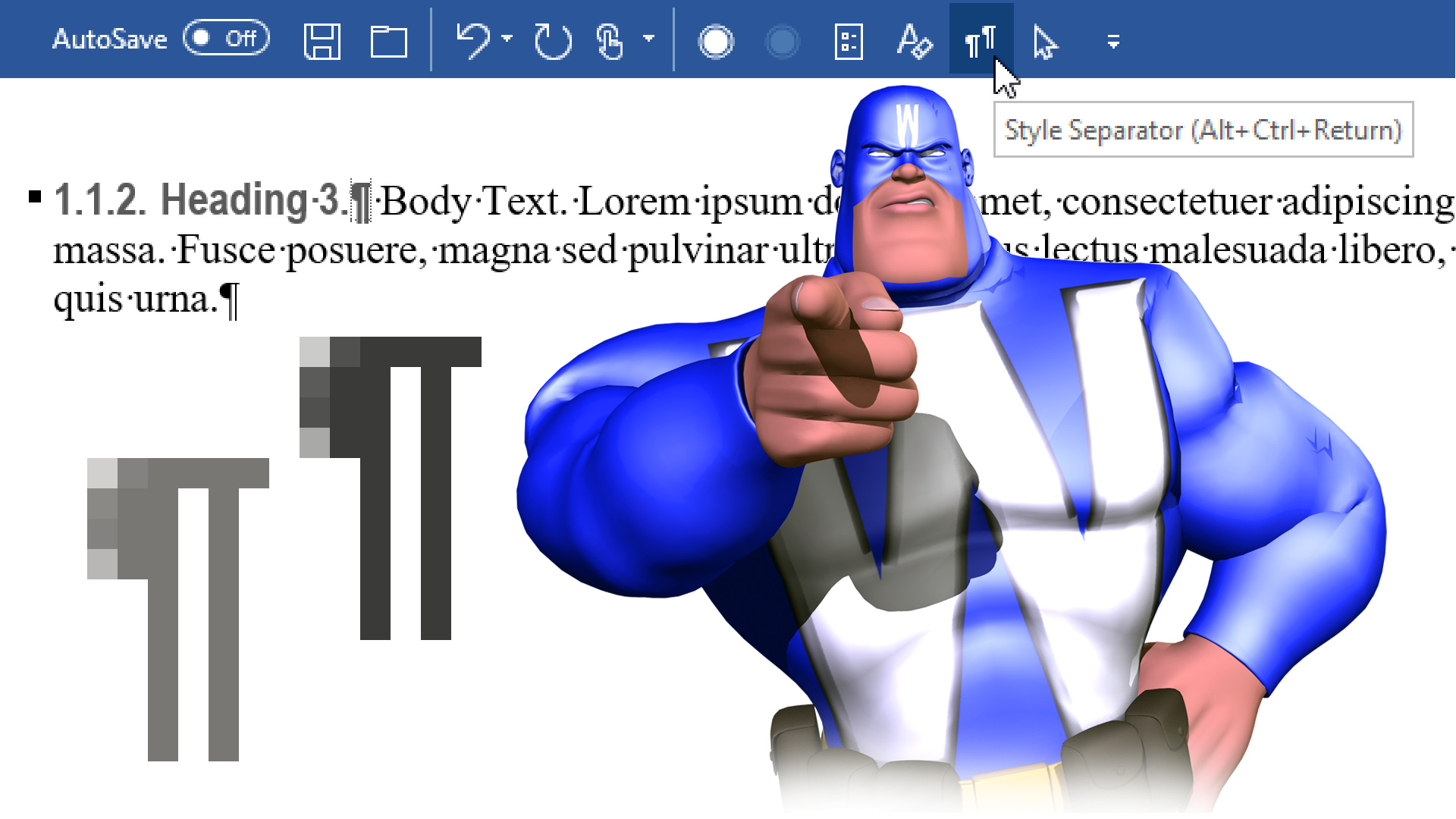Open Customize Quick Access Toolbar dropdown

1112,42
